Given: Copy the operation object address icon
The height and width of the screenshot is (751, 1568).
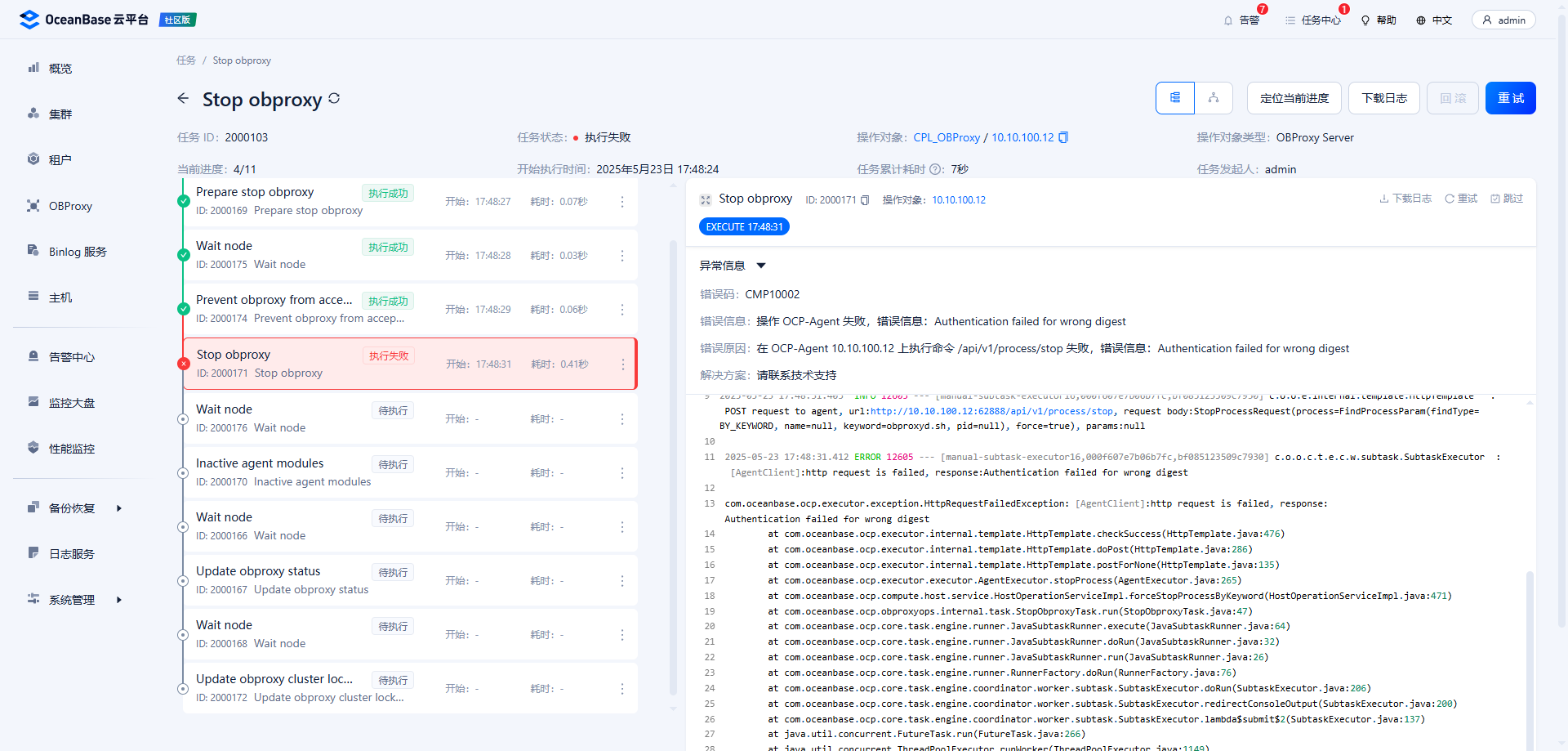Looking at the screenshot, I should coord(1063,137).
